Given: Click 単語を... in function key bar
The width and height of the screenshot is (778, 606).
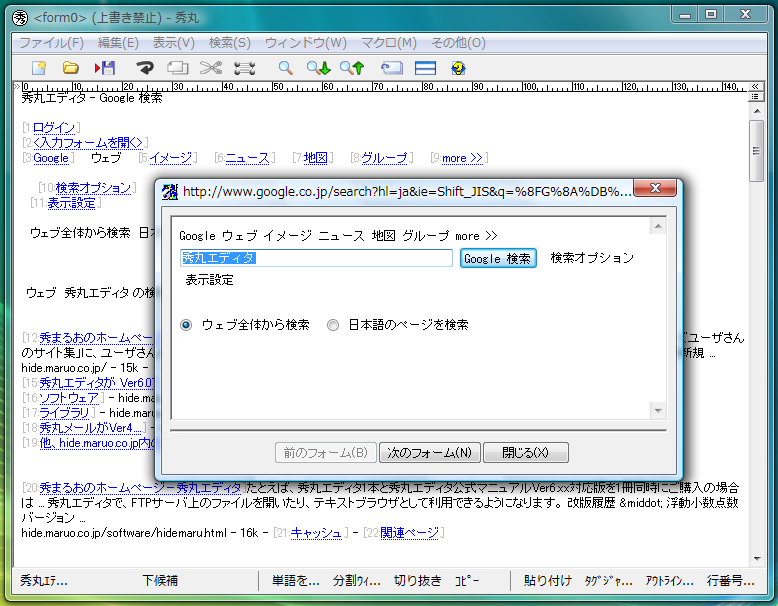Looking at the screenshot, I should (x=295, y=581).
